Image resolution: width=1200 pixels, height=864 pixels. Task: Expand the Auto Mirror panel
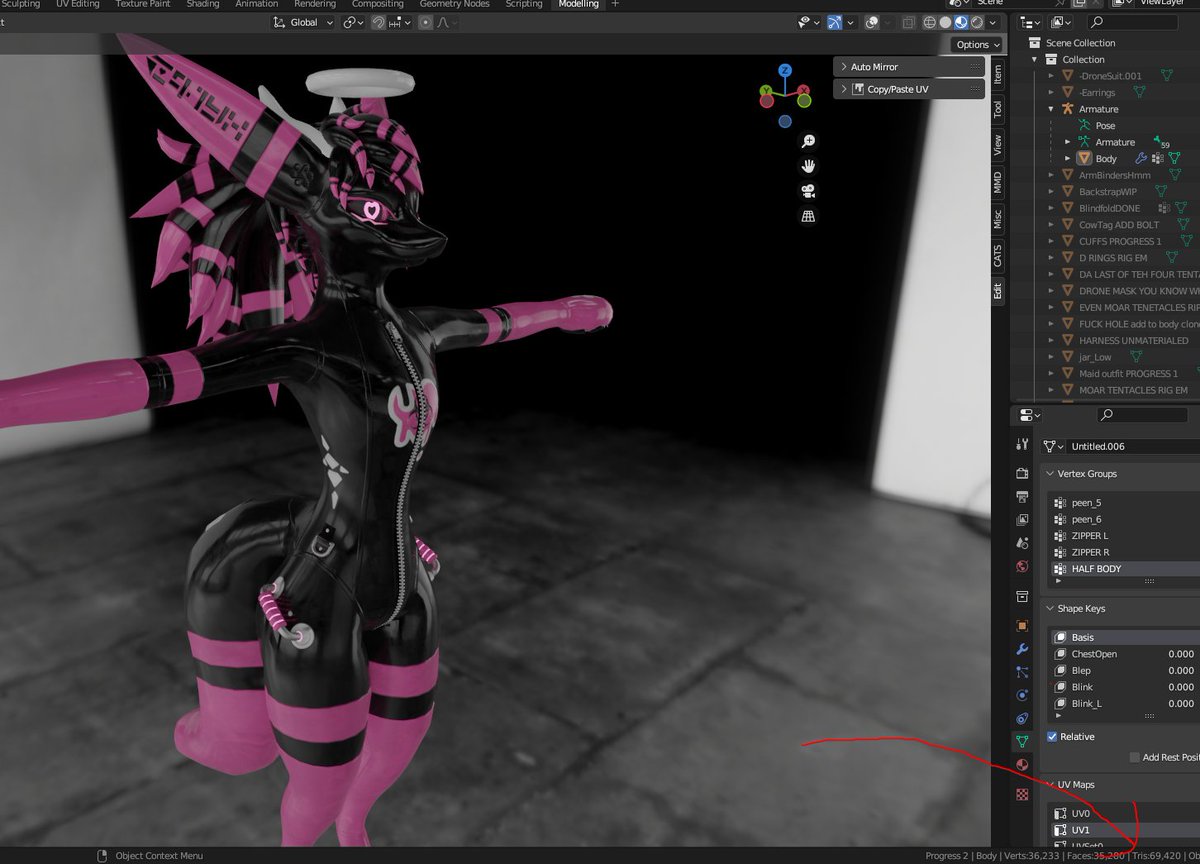pyautogui.click(x=909, y=67)
